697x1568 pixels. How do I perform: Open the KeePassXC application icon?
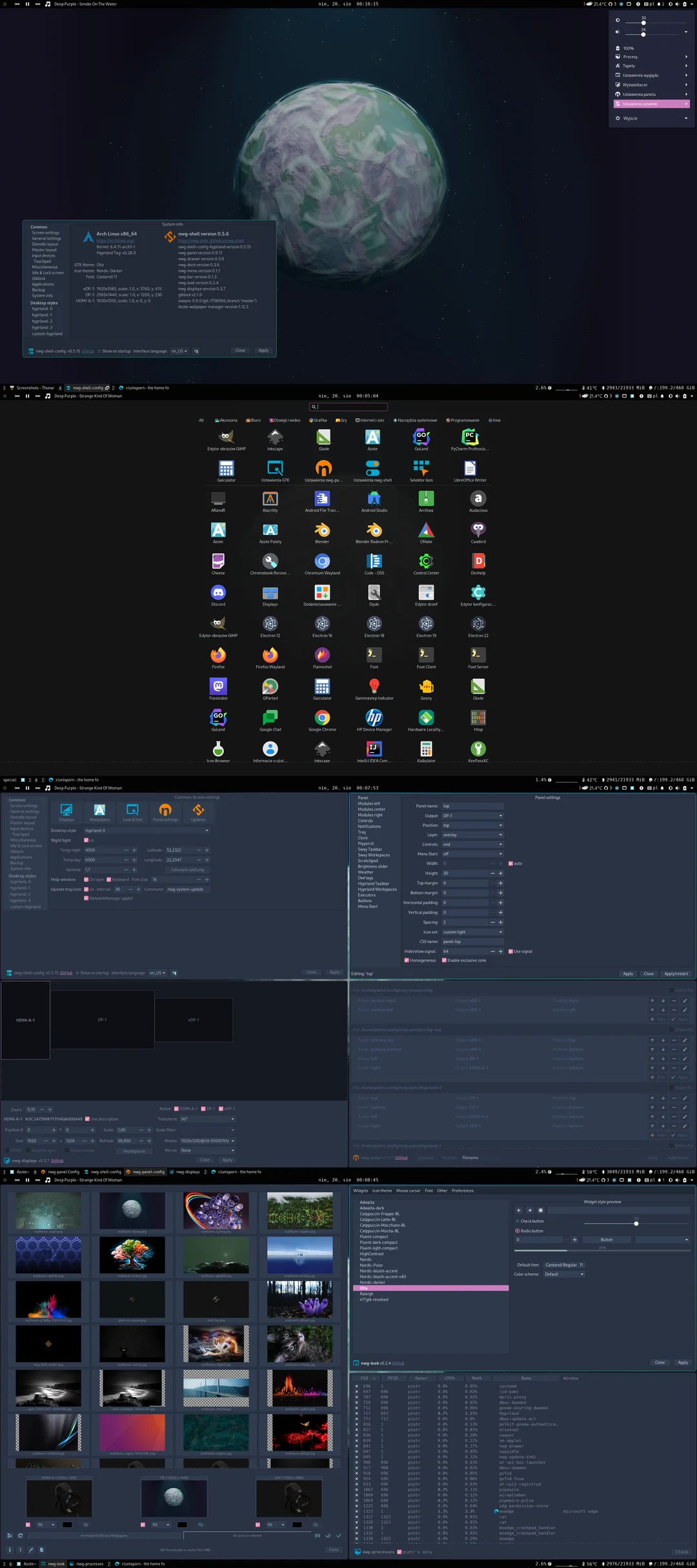(x=478, y=749)
